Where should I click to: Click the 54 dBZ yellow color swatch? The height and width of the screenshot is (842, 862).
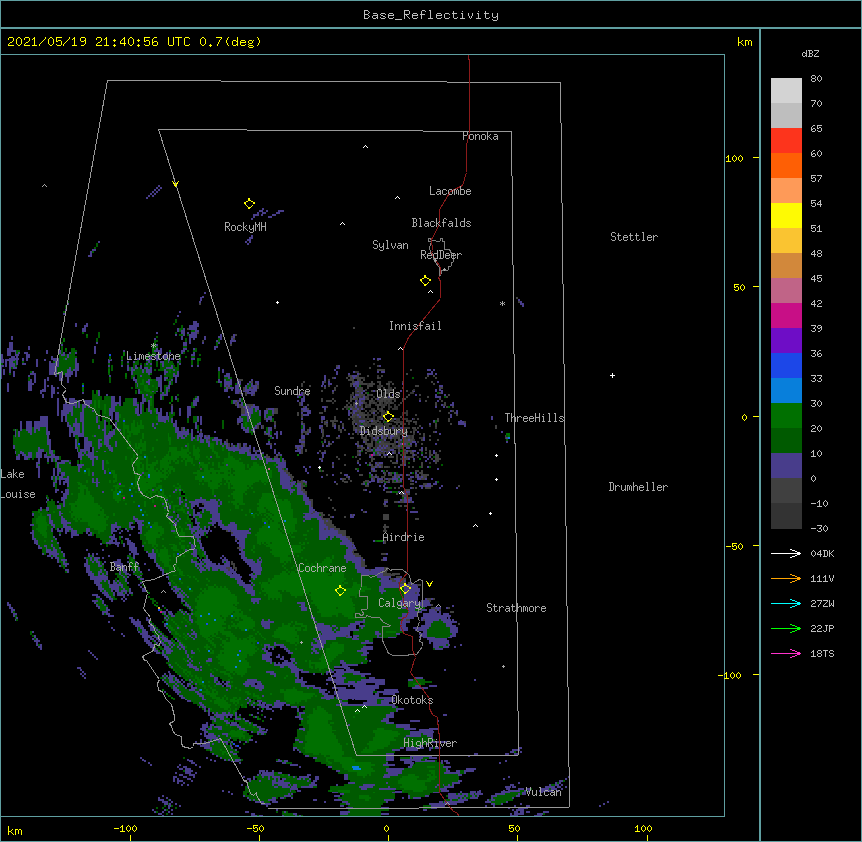click(x=786, y=215)
